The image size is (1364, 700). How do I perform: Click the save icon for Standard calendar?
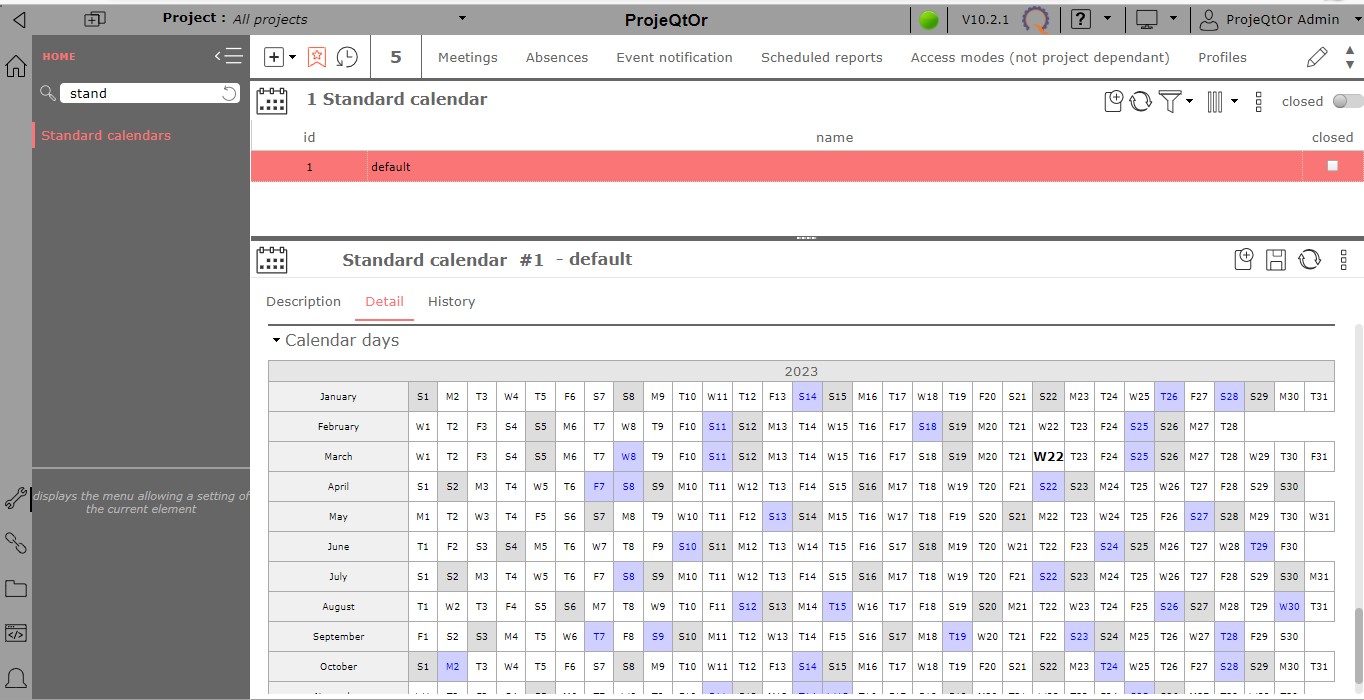(1276, 260)
